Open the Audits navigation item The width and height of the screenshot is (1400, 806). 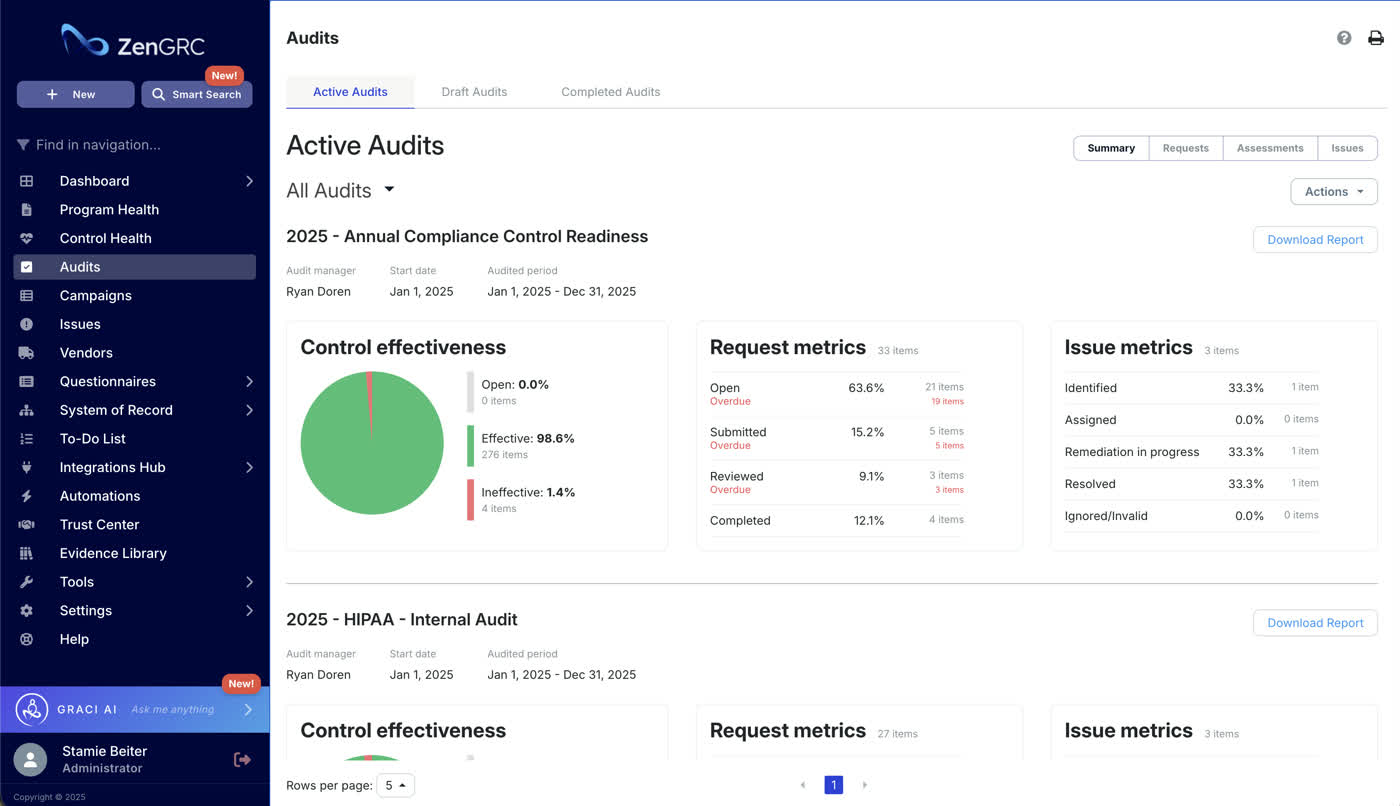134,267
